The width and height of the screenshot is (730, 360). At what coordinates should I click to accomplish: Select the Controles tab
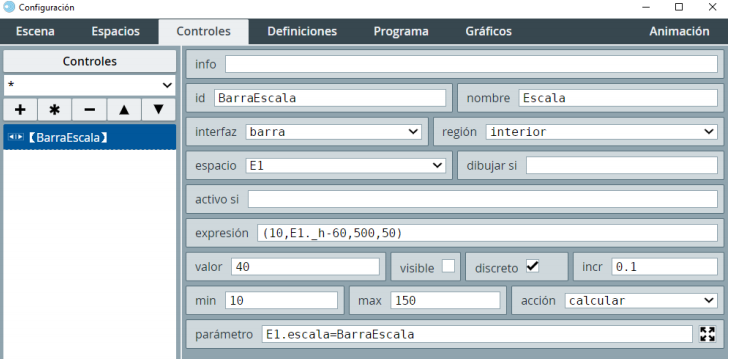coord(203,32)
